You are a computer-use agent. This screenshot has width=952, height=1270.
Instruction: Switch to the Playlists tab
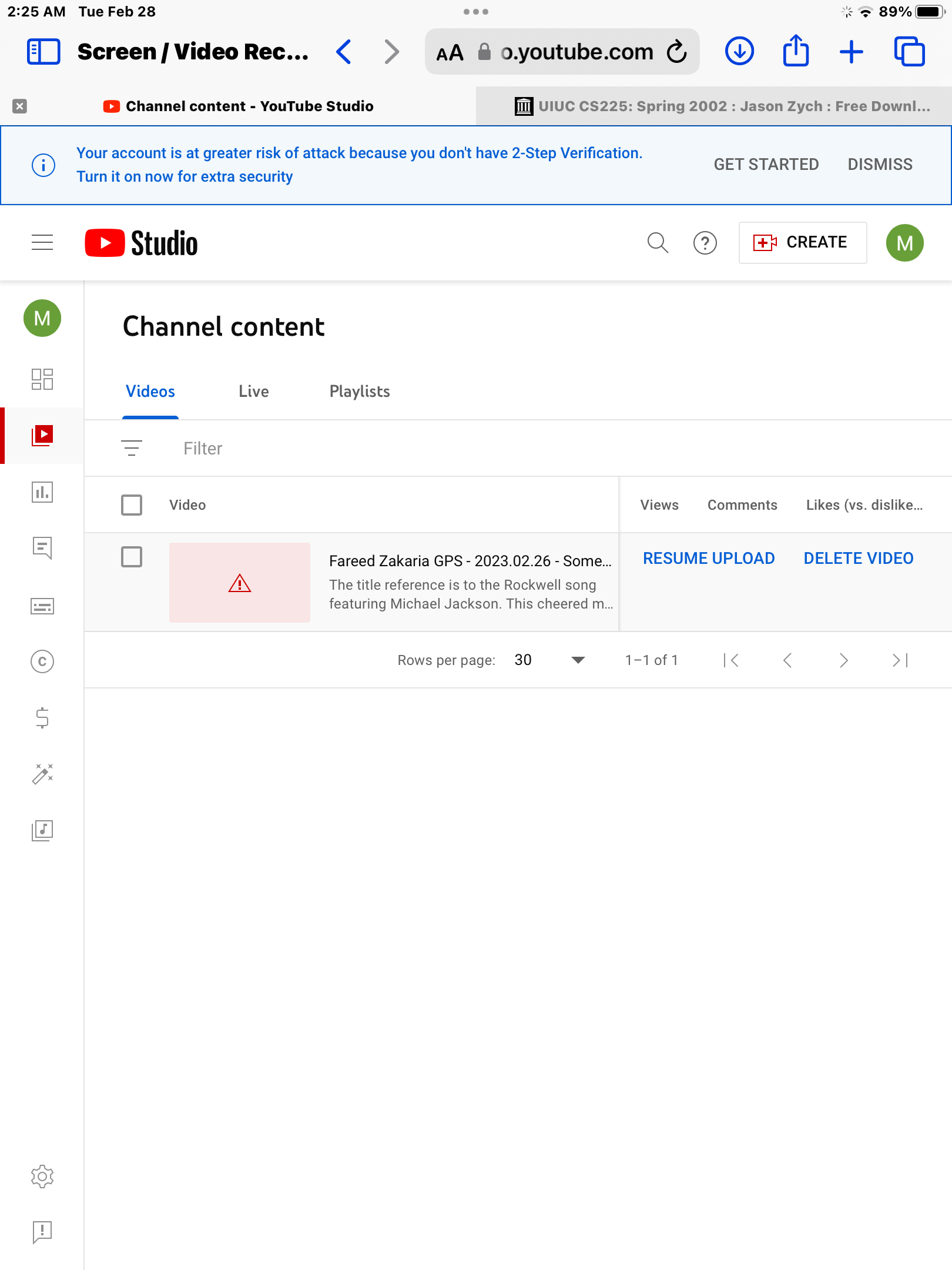click(360, 392)
